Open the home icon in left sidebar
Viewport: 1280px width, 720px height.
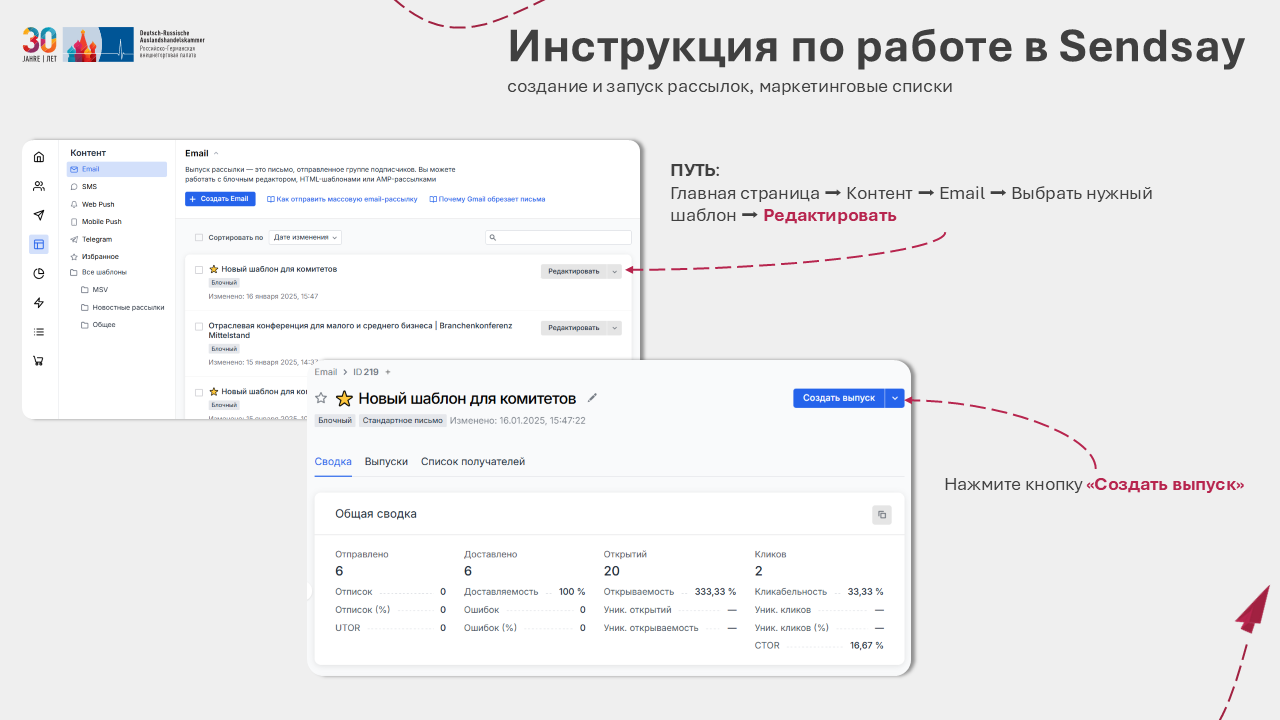point(39,157)
